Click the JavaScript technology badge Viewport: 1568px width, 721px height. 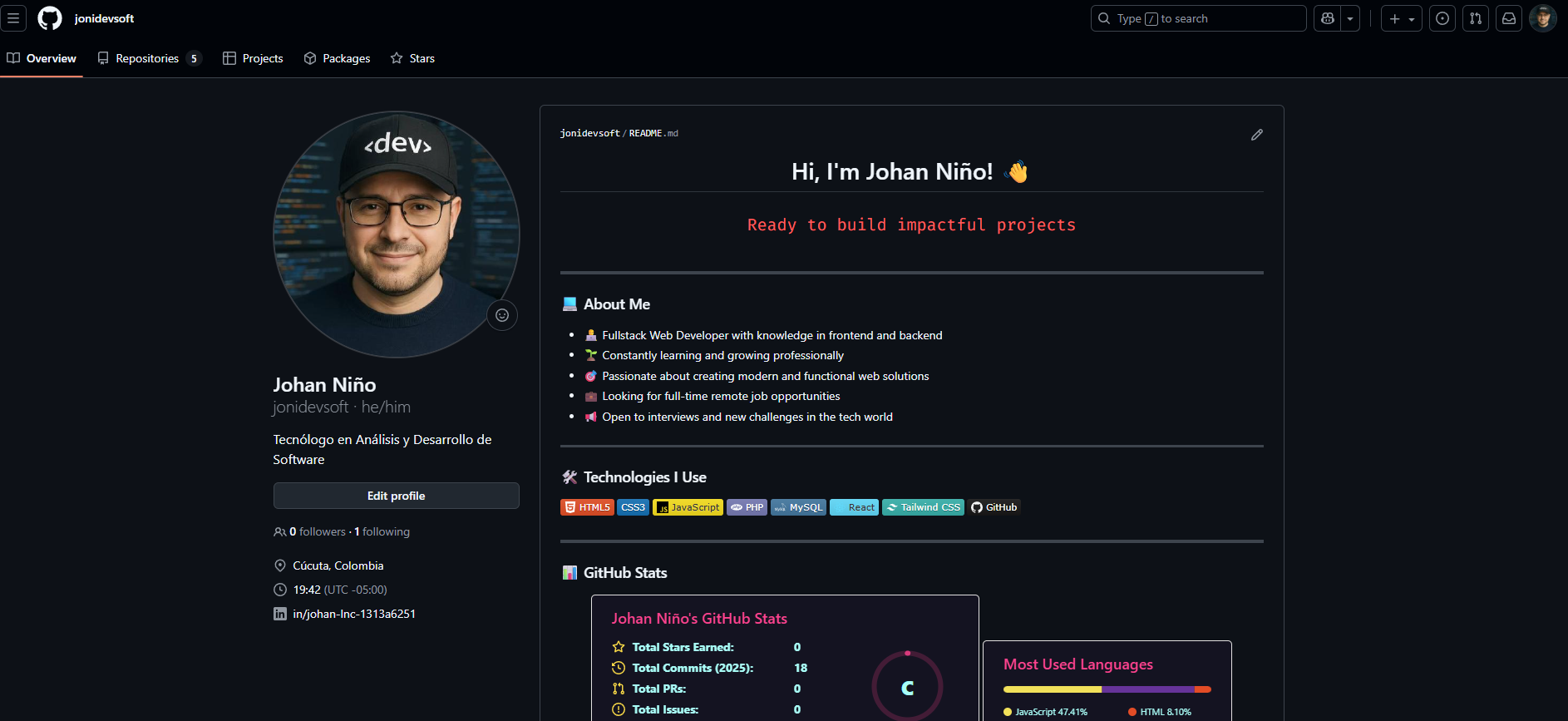(x=688, y=507)
